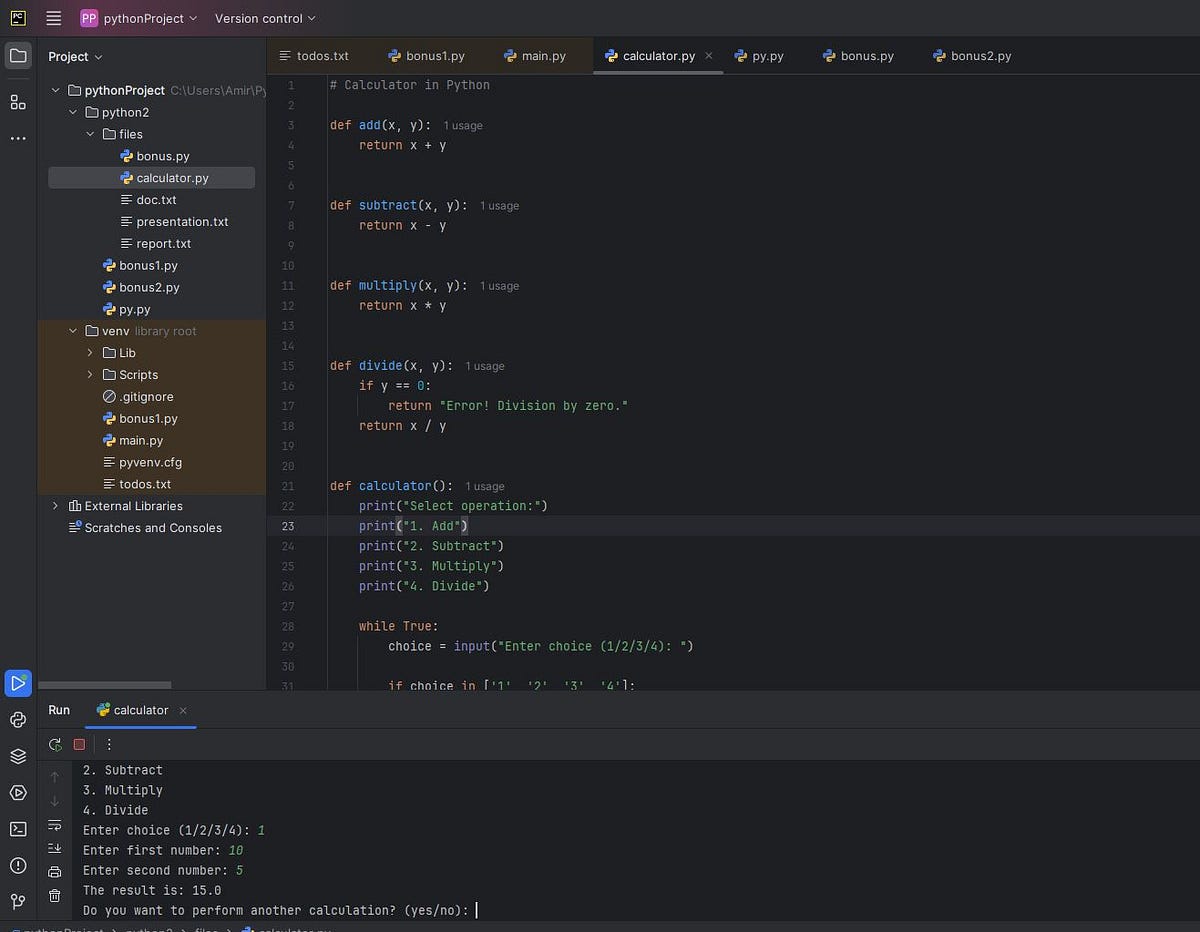This screenshot has width=1200, height=932.
Task: Open the pythonProject dropdown in title bar
Action: [x=139, y=18]
